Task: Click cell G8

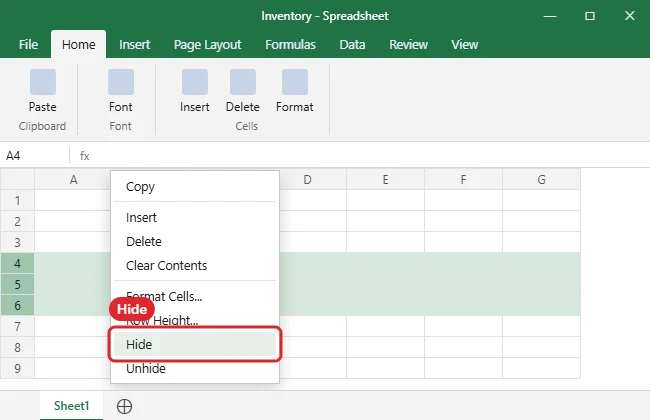Action: 541,347
